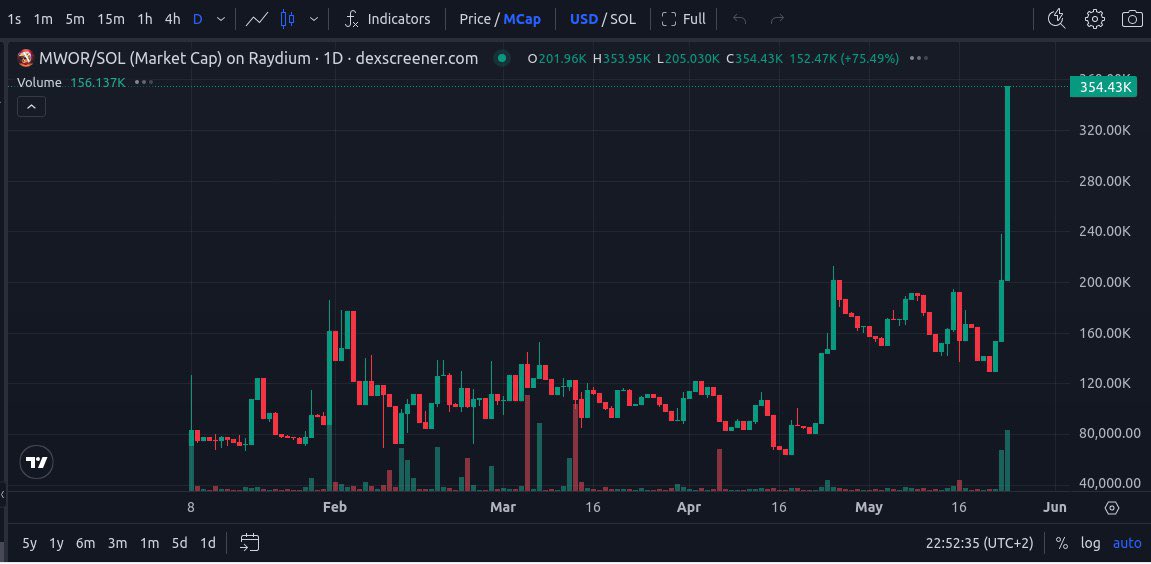Open chart type dropdown chevron
The width and height of the screenshot is (1151, 564).
coord(314,19)
